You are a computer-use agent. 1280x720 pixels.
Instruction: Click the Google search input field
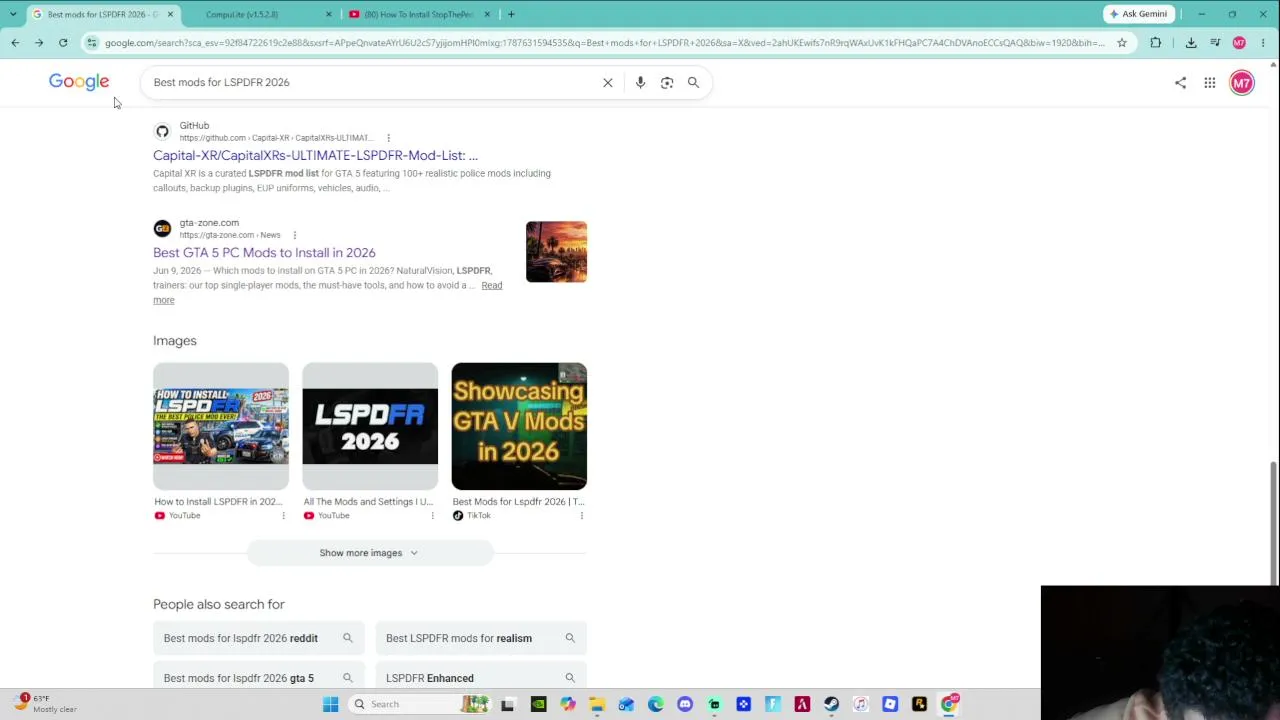pyautogui.click(x=370, y=82)
